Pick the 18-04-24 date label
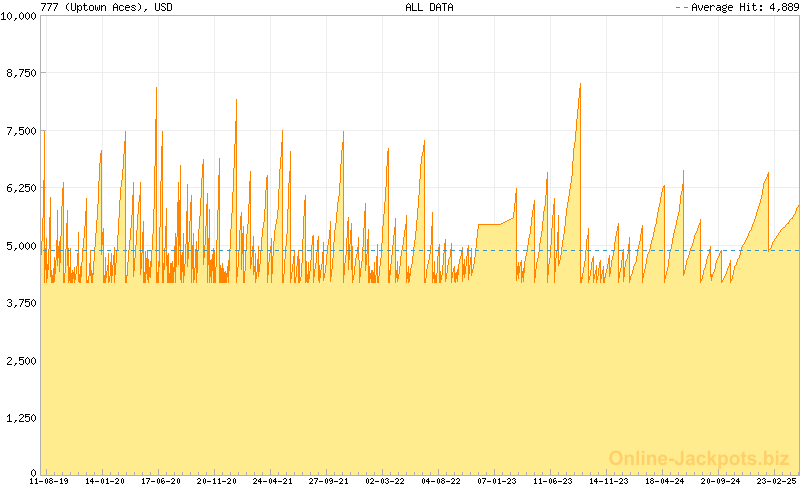This screenshot has width=800, height=490. pos(665,481)
